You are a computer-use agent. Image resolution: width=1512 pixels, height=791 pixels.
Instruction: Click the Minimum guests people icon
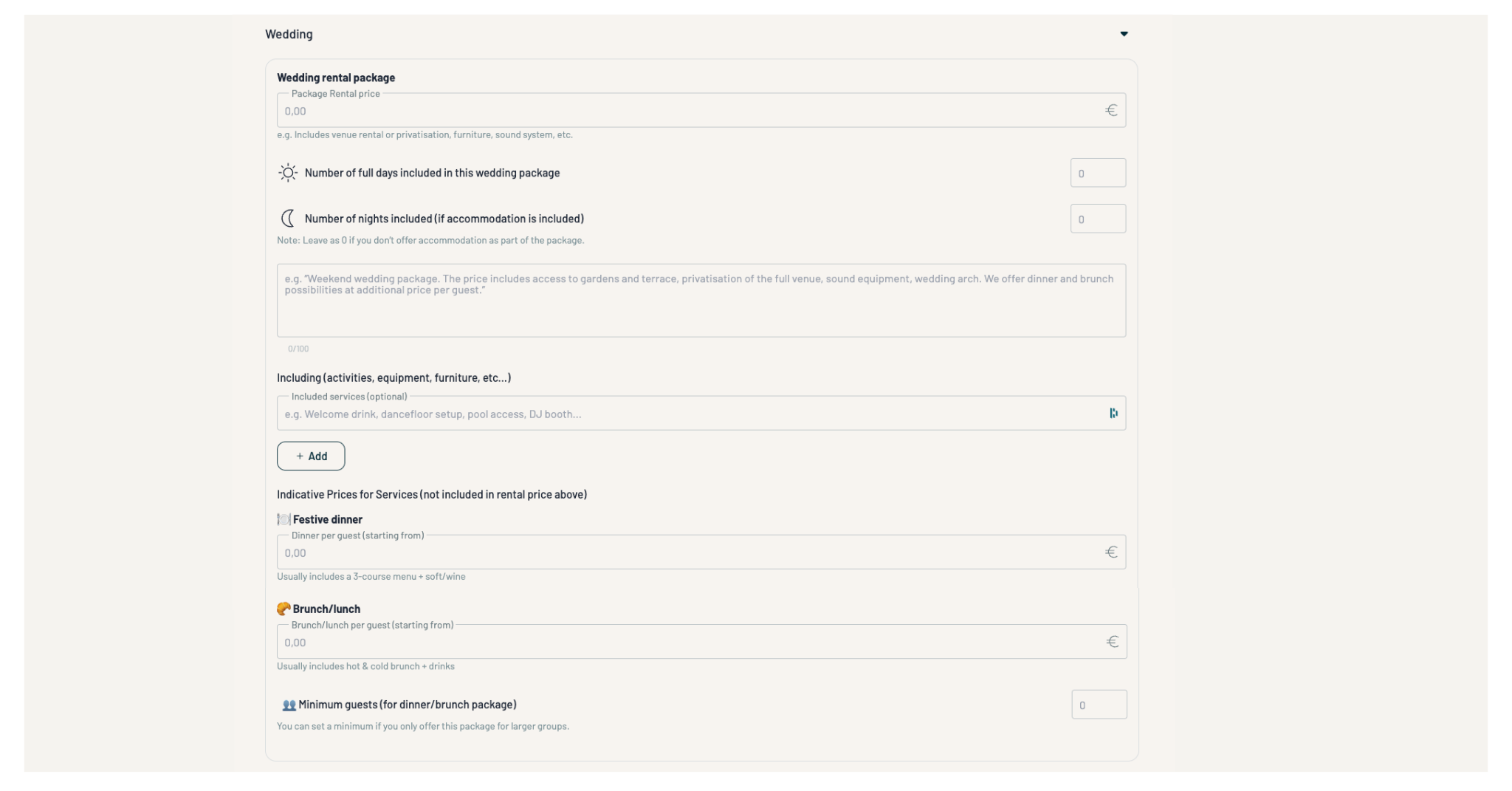(289, 705)
